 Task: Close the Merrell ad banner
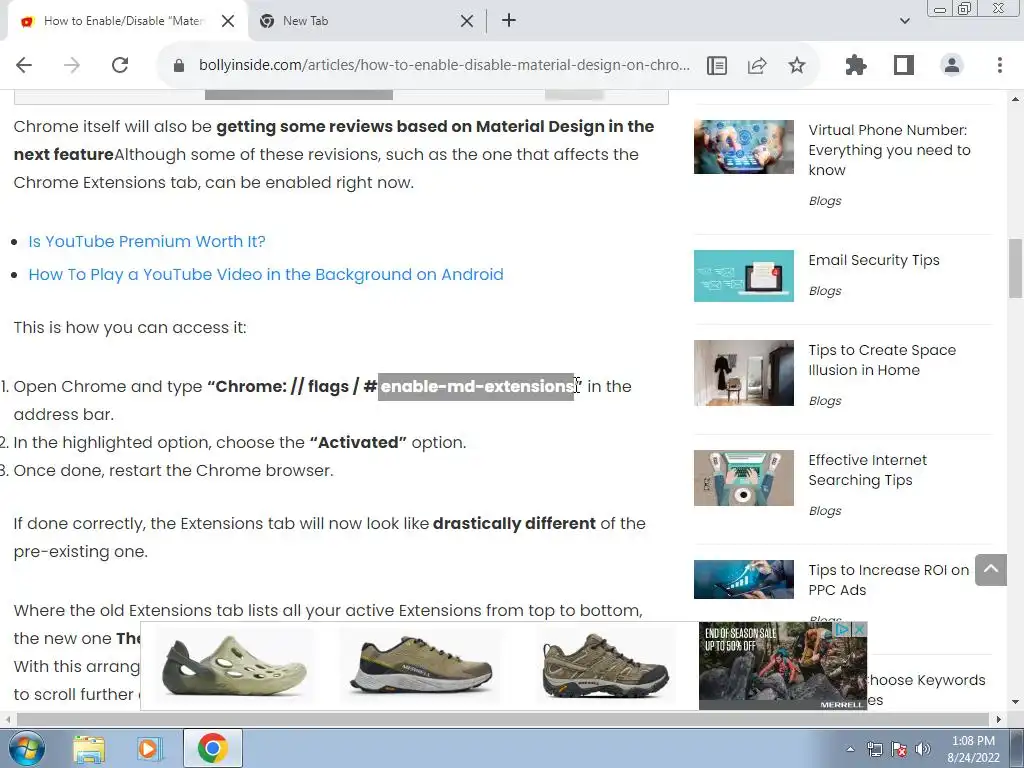859,629
